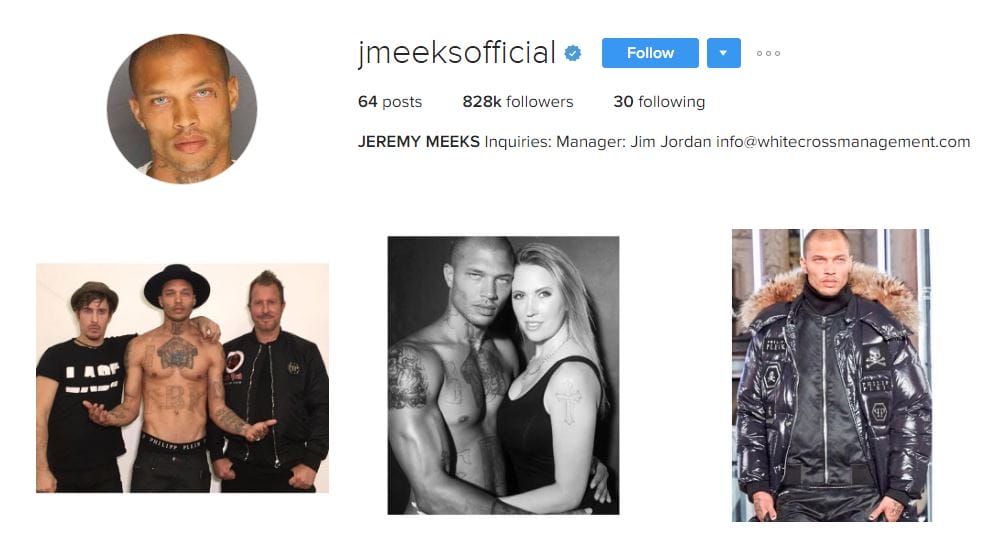Screen dimensions: 988x543
Task: Follow the jmeeksofficial account
Action: tap(650, 53)
